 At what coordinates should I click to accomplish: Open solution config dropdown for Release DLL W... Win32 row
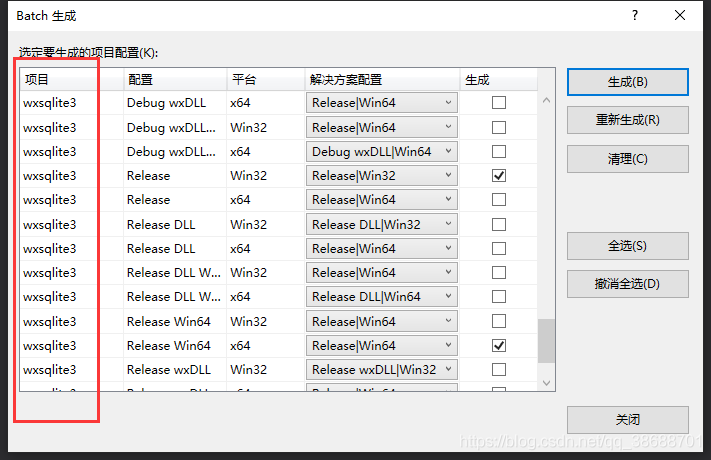click(x=382, y=273)
